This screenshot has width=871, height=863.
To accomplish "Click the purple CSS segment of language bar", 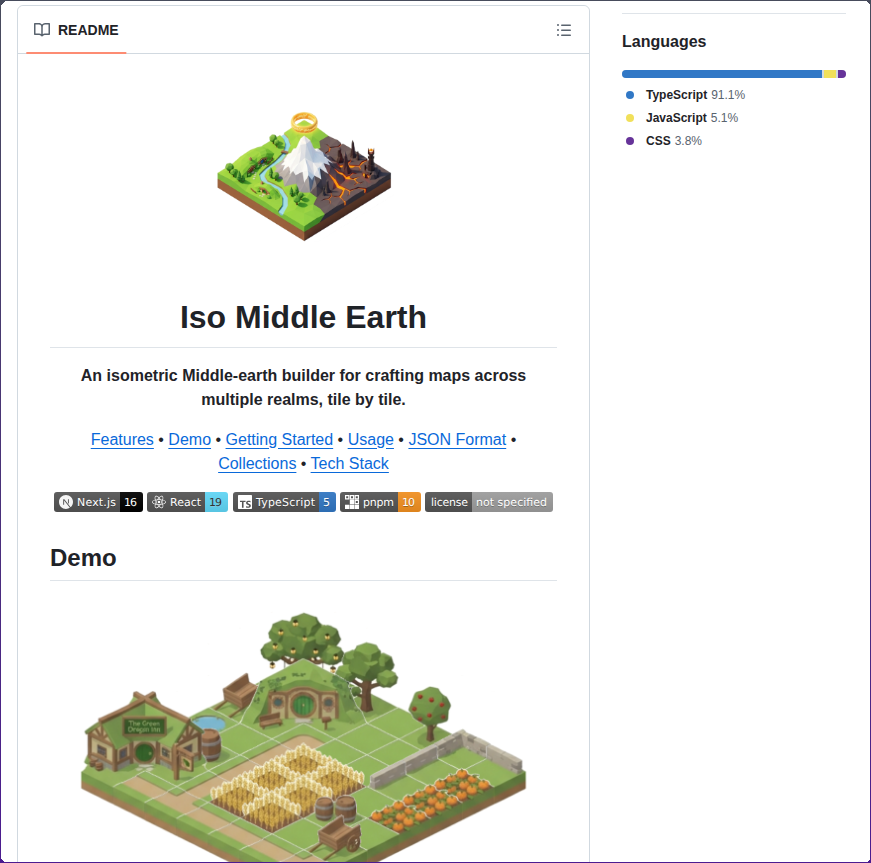I will (x=842, y=74).
